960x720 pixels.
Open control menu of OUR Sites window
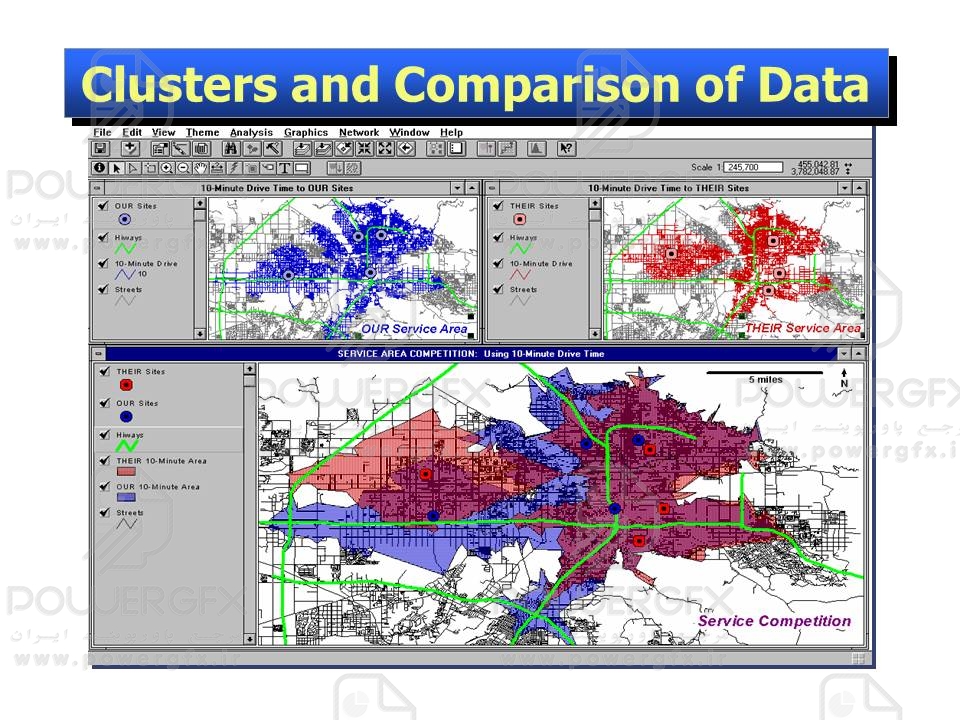(x=98, y=188)
